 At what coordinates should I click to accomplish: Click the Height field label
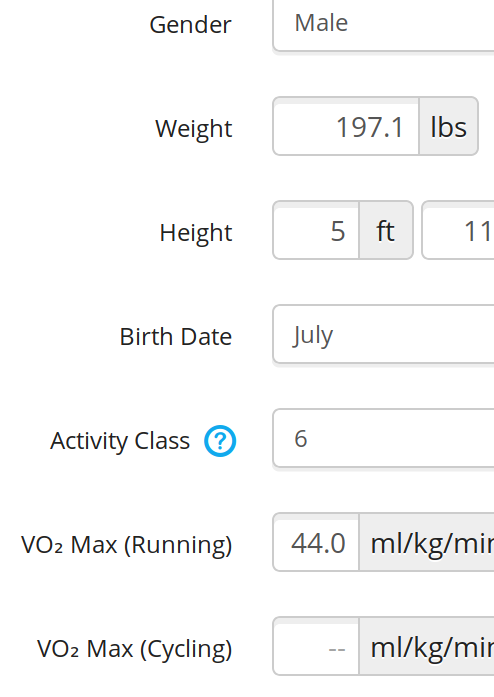(196, 233)
